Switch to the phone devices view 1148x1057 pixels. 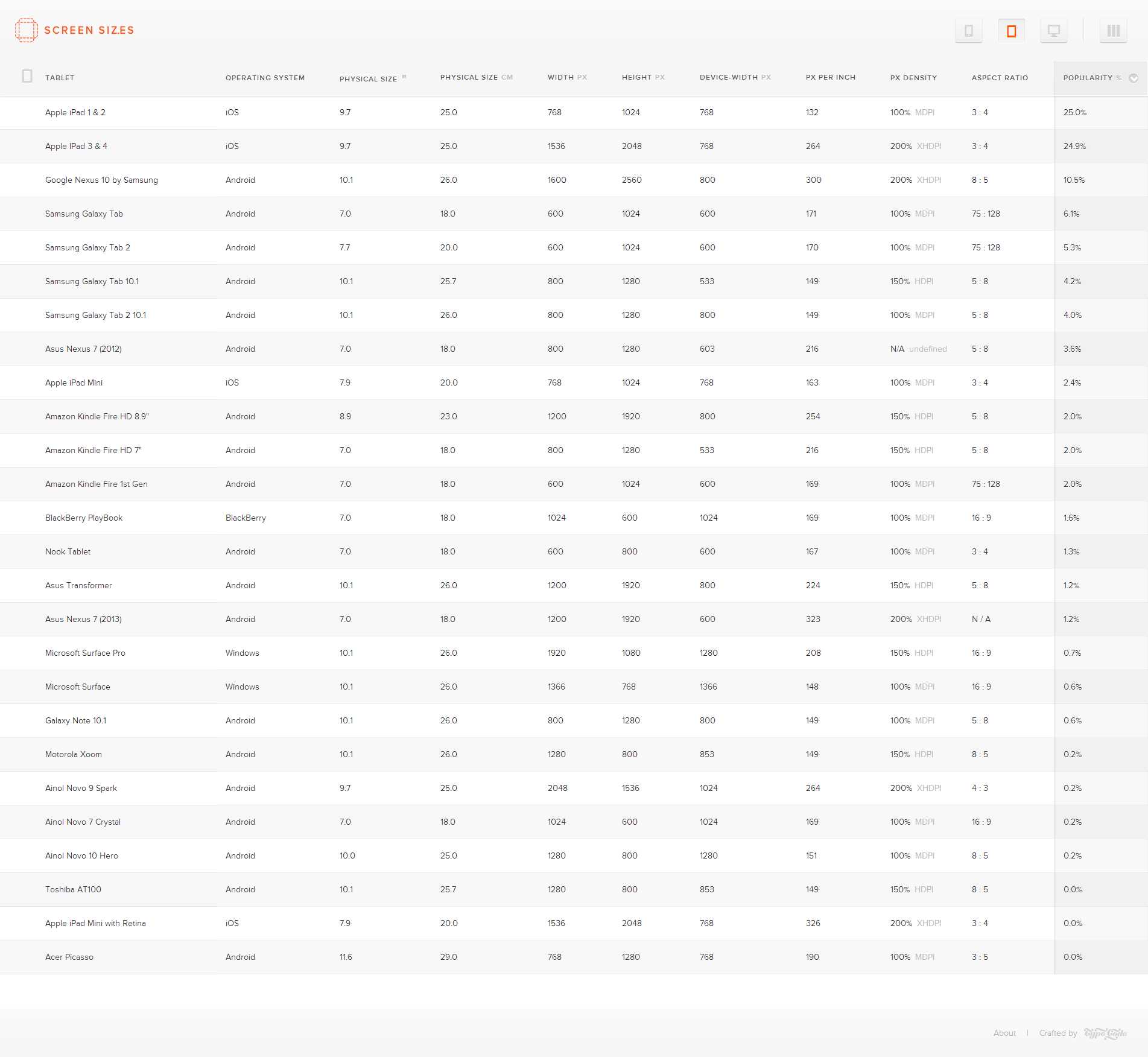tap(969, 31)
